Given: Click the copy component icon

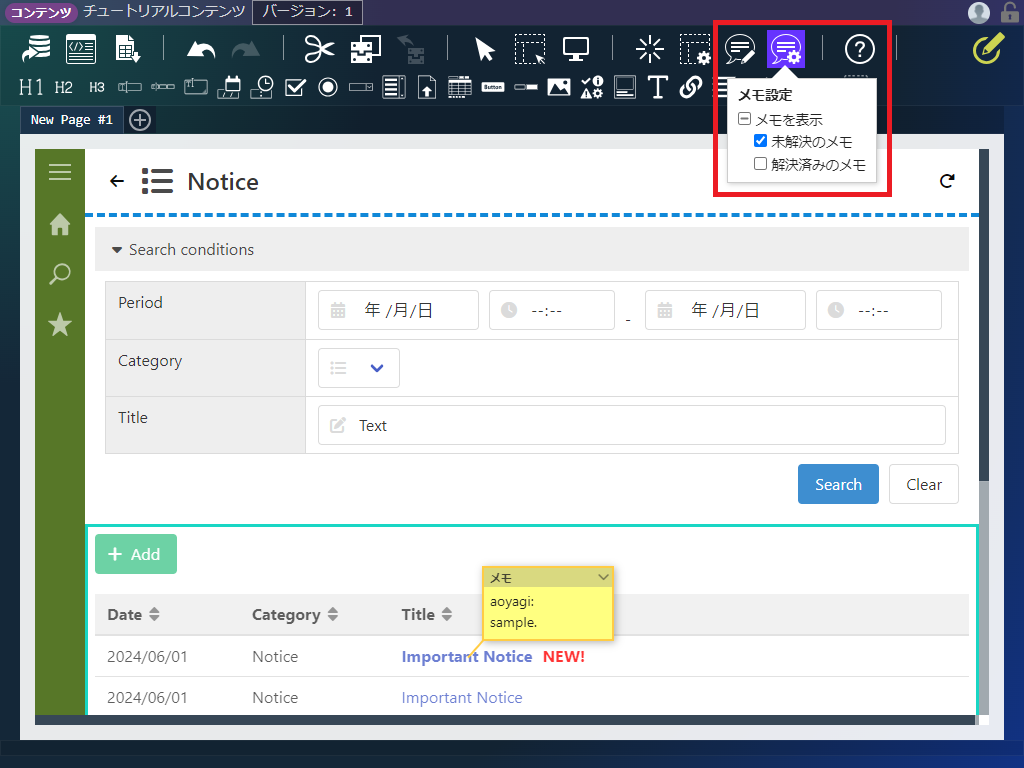Looking at the screenshot, I should point(366,49).
